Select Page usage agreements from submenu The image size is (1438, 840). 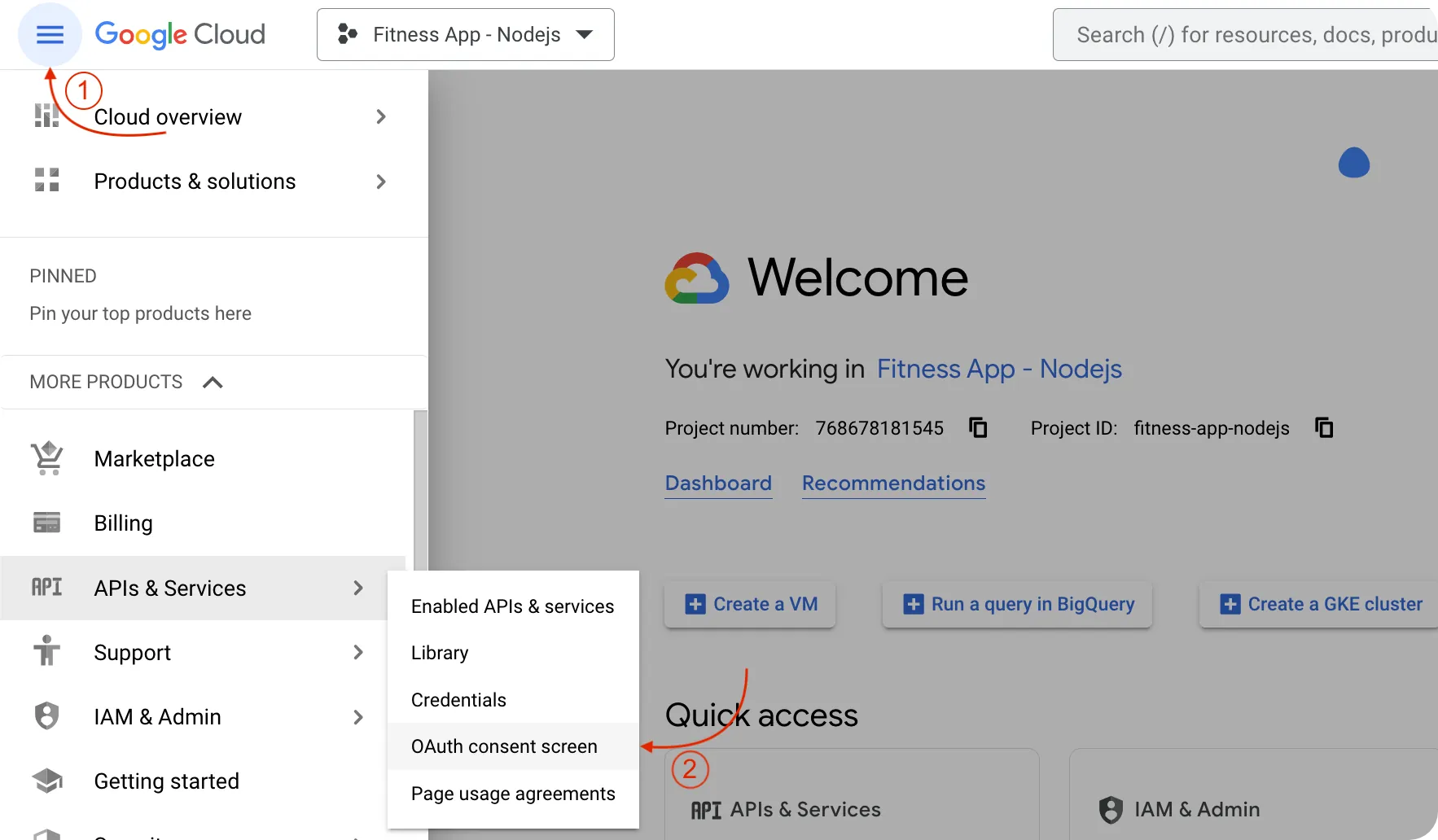pyautogui.click(x=513, y=794)
